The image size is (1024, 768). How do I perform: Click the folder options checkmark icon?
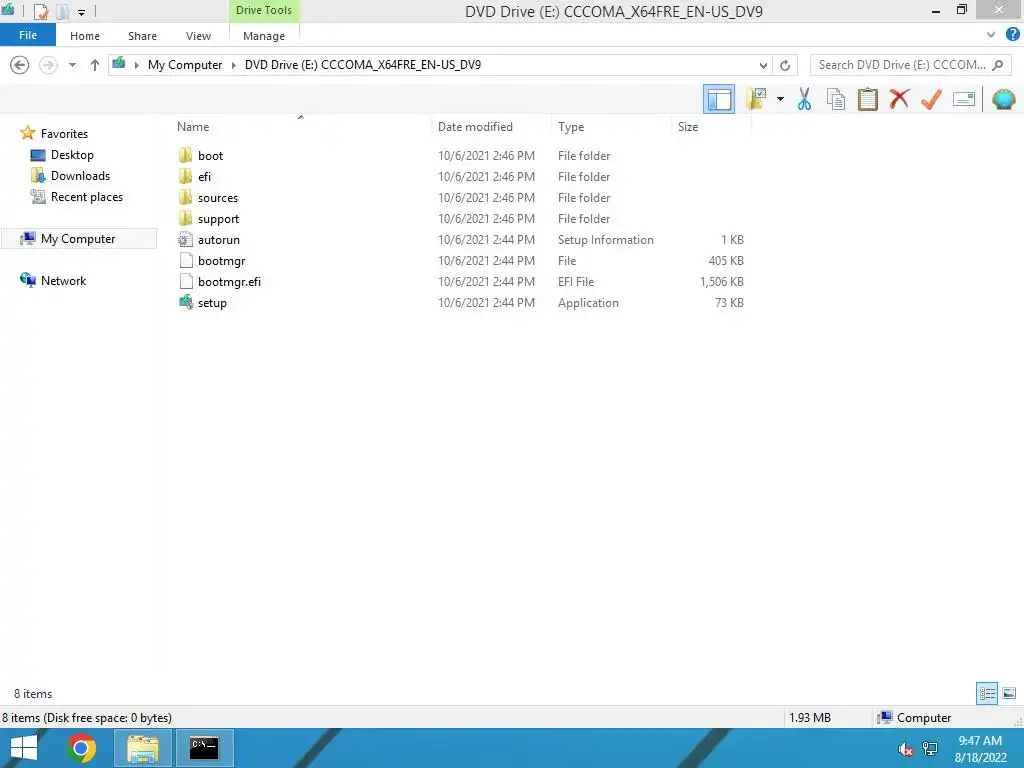pyautogui.click(x=756, y=99)
